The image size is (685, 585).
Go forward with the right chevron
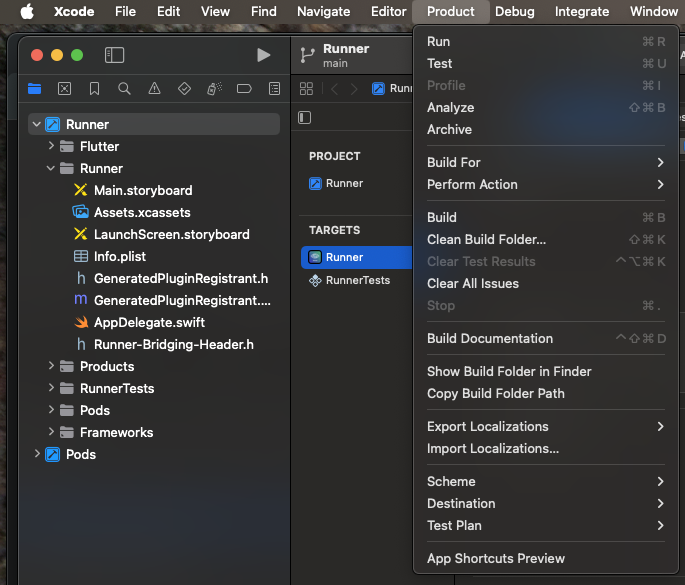point(354,89)
